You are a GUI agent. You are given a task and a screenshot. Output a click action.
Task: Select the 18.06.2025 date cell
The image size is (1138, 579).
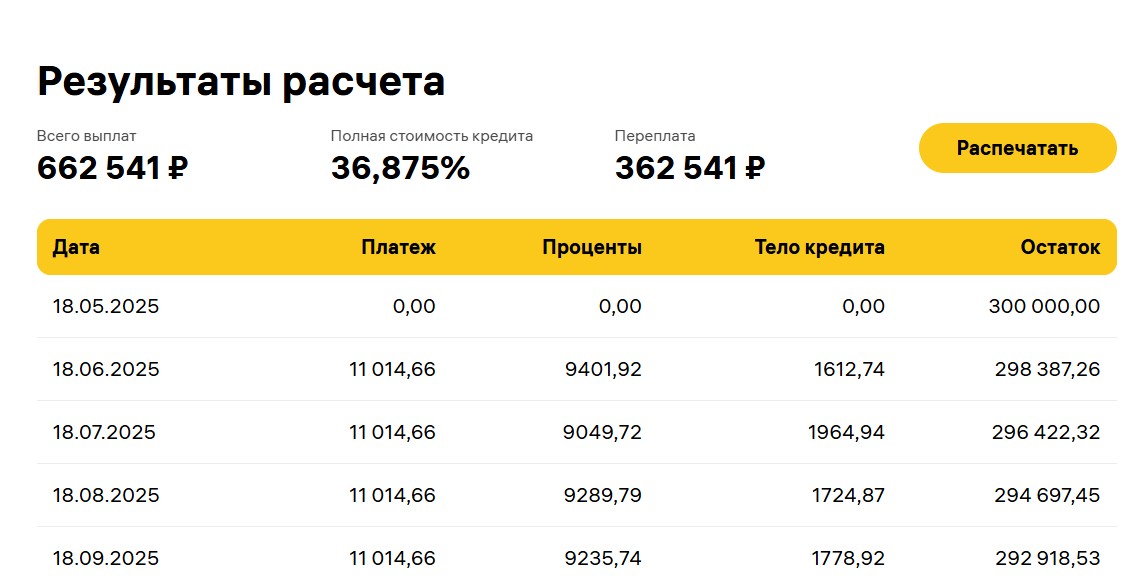[x=106, y=369]
